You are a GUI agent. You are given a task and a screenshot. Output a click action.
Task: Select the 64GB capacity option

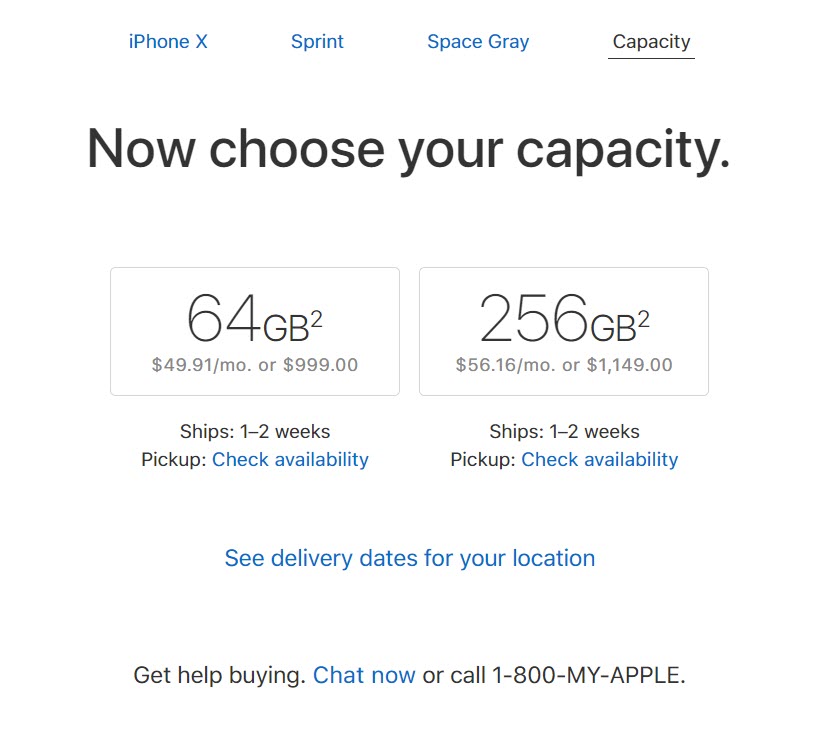tap(254, 330)
